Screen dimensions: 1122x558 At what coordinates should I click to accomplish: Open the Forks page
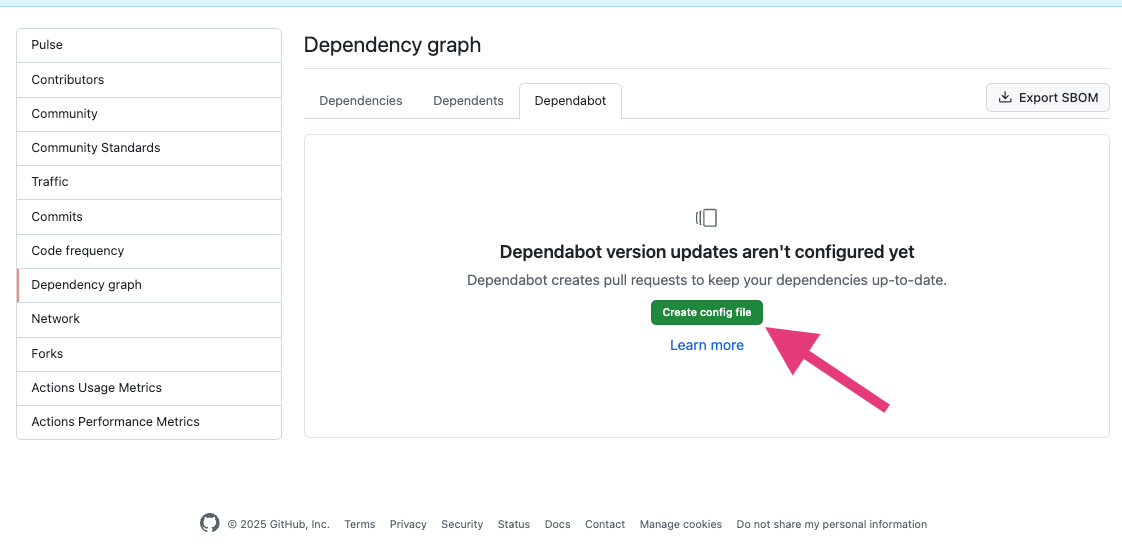click(149, 354)
